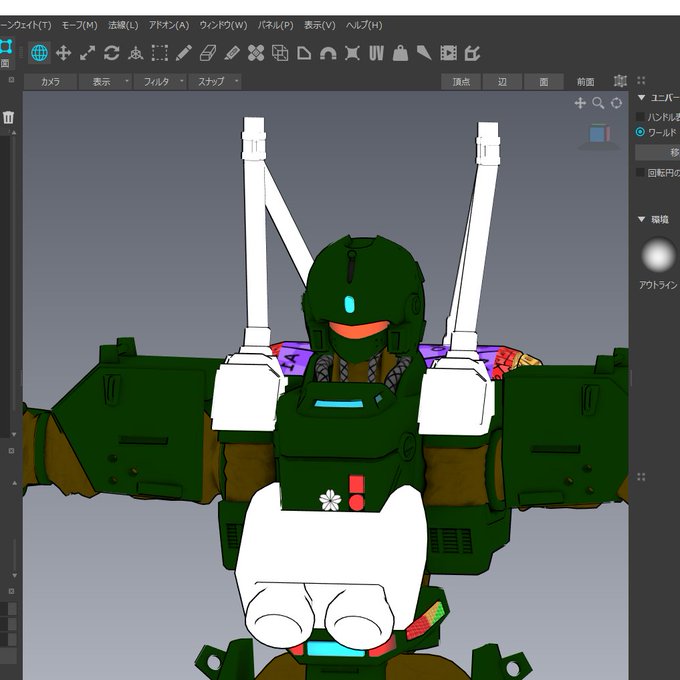Select the ワールド radio button

640,132
